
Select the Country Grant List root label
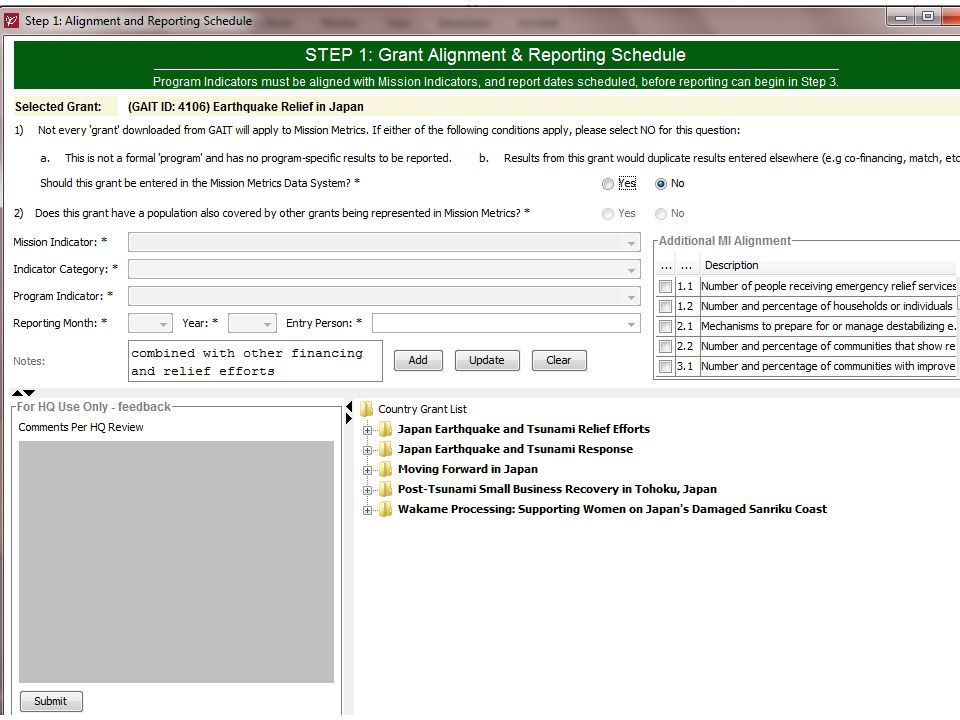[x=422, y=409]
